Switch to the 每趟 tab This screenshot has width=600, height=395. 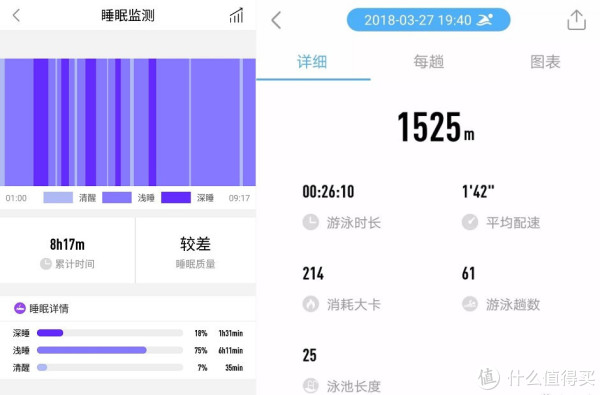(x=429, y=62)
